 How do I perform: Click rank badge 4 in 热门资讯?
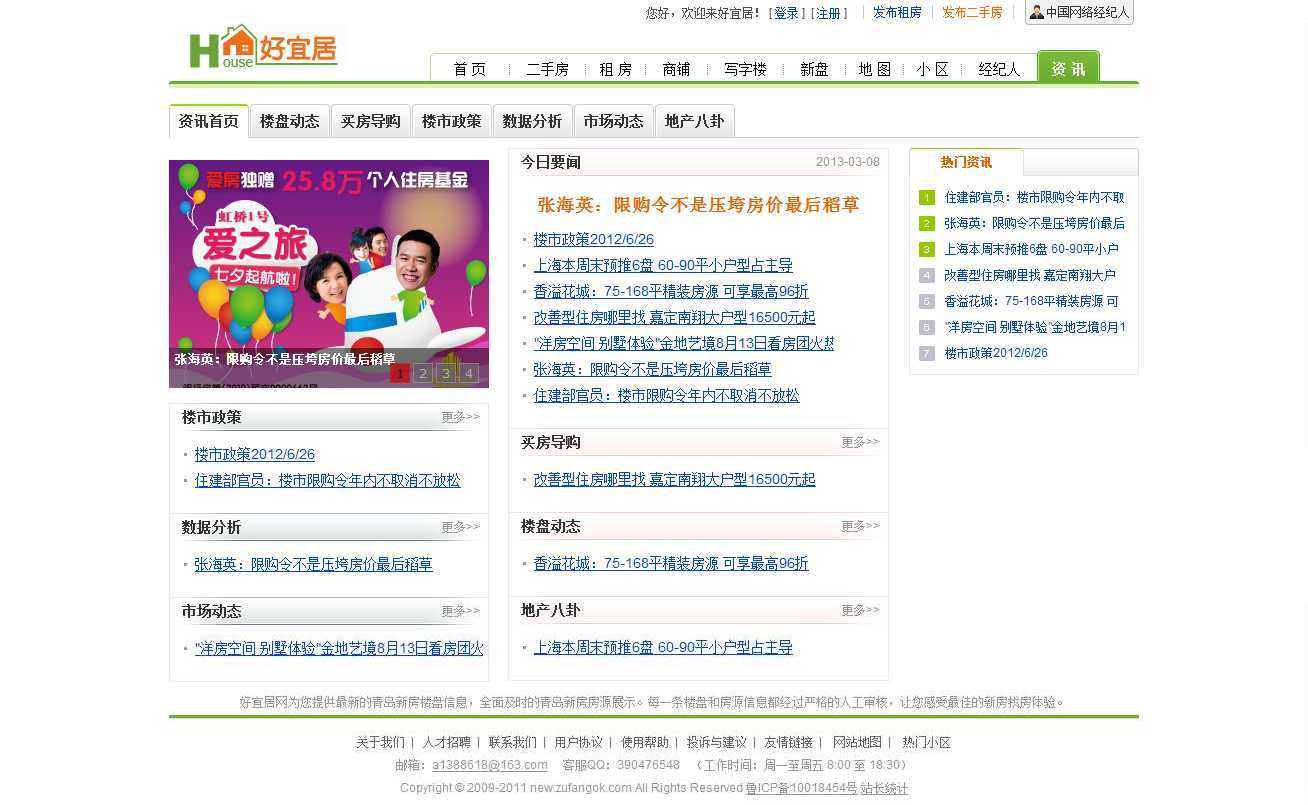(927, 276)
